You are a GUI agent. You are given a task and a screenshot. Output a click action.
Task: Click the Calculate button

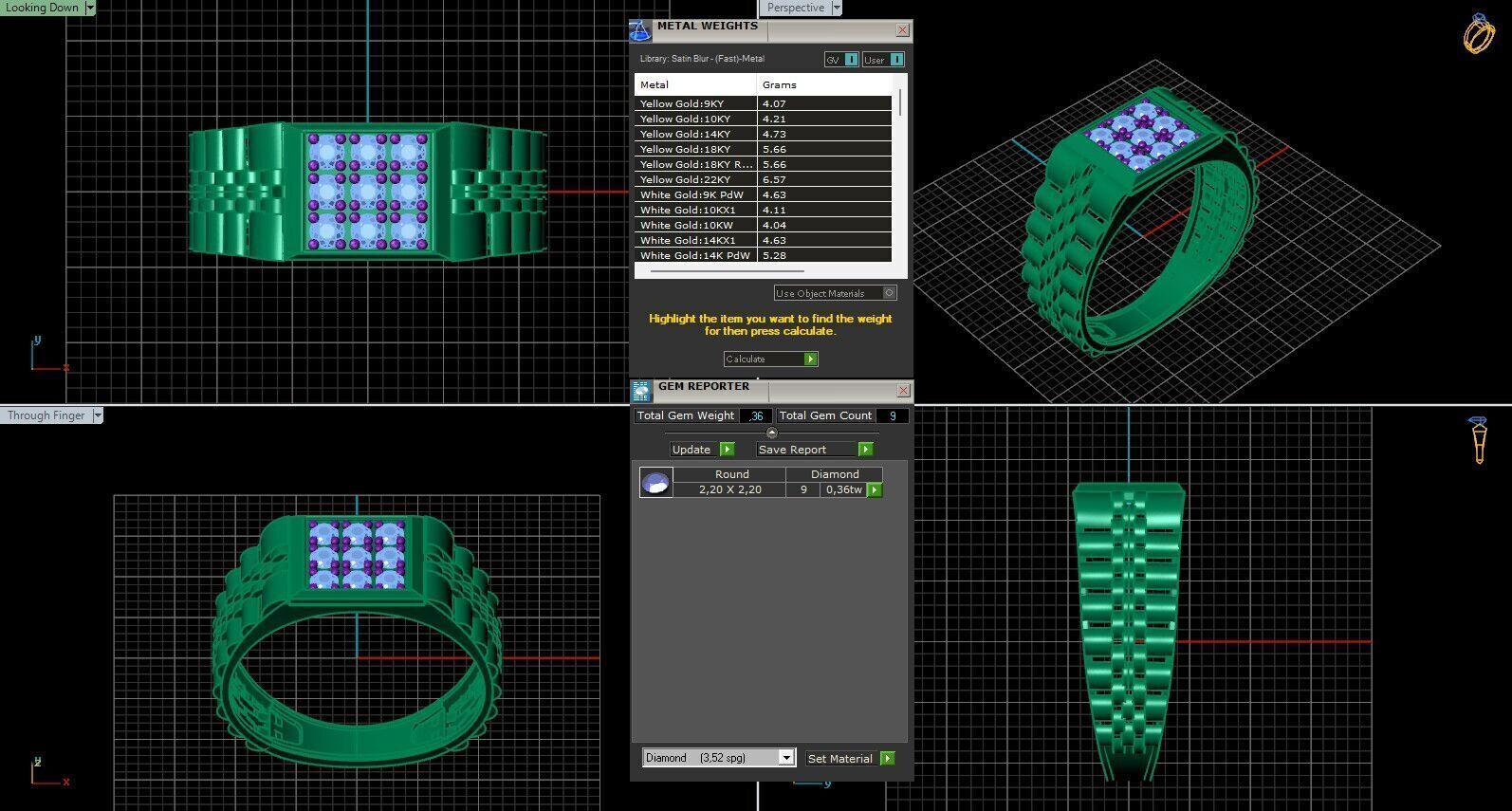coord(770,359)
